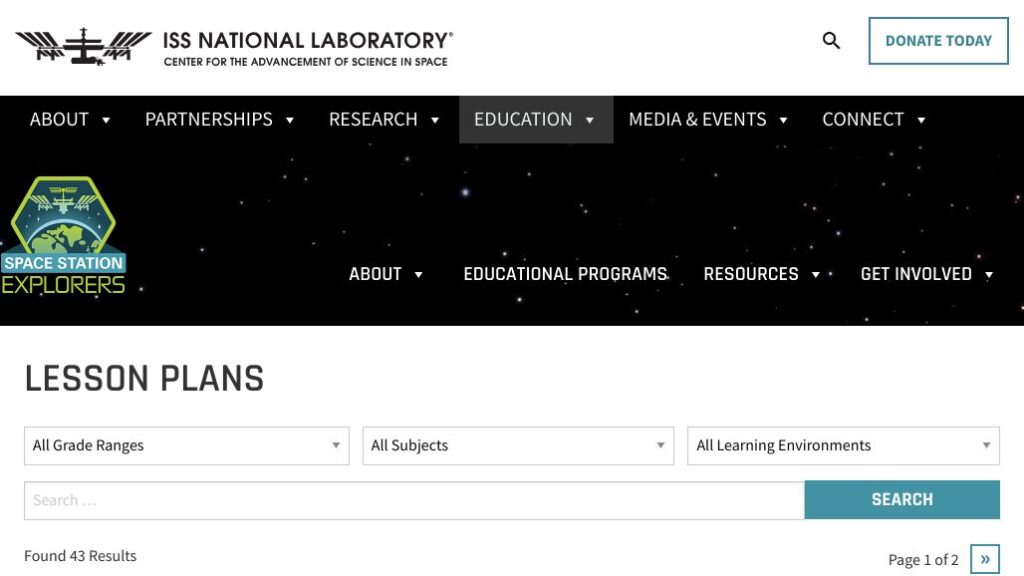Screen dimensions: 1024x576
Task: Open the MEDIA & EVENTS menu
Action: (696, 119)
